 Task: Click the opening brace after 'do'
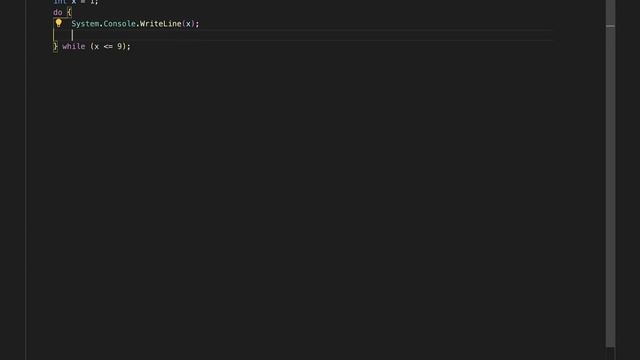tap(69, 12)
